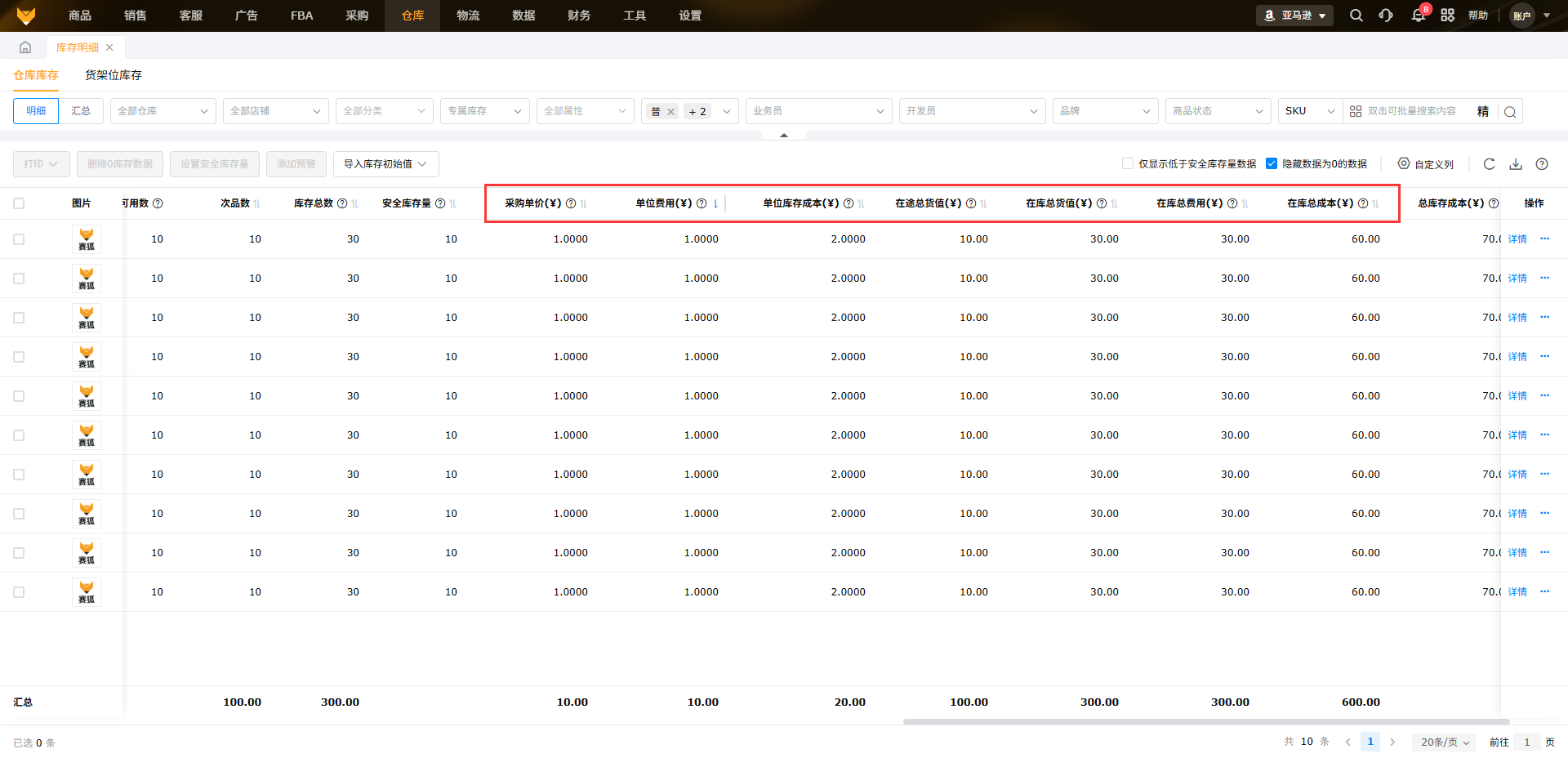Viewport: 1568px width, 758px height.
Task: Click the search magnifier icon in top bar
Action: click(x=1356, y=16)
